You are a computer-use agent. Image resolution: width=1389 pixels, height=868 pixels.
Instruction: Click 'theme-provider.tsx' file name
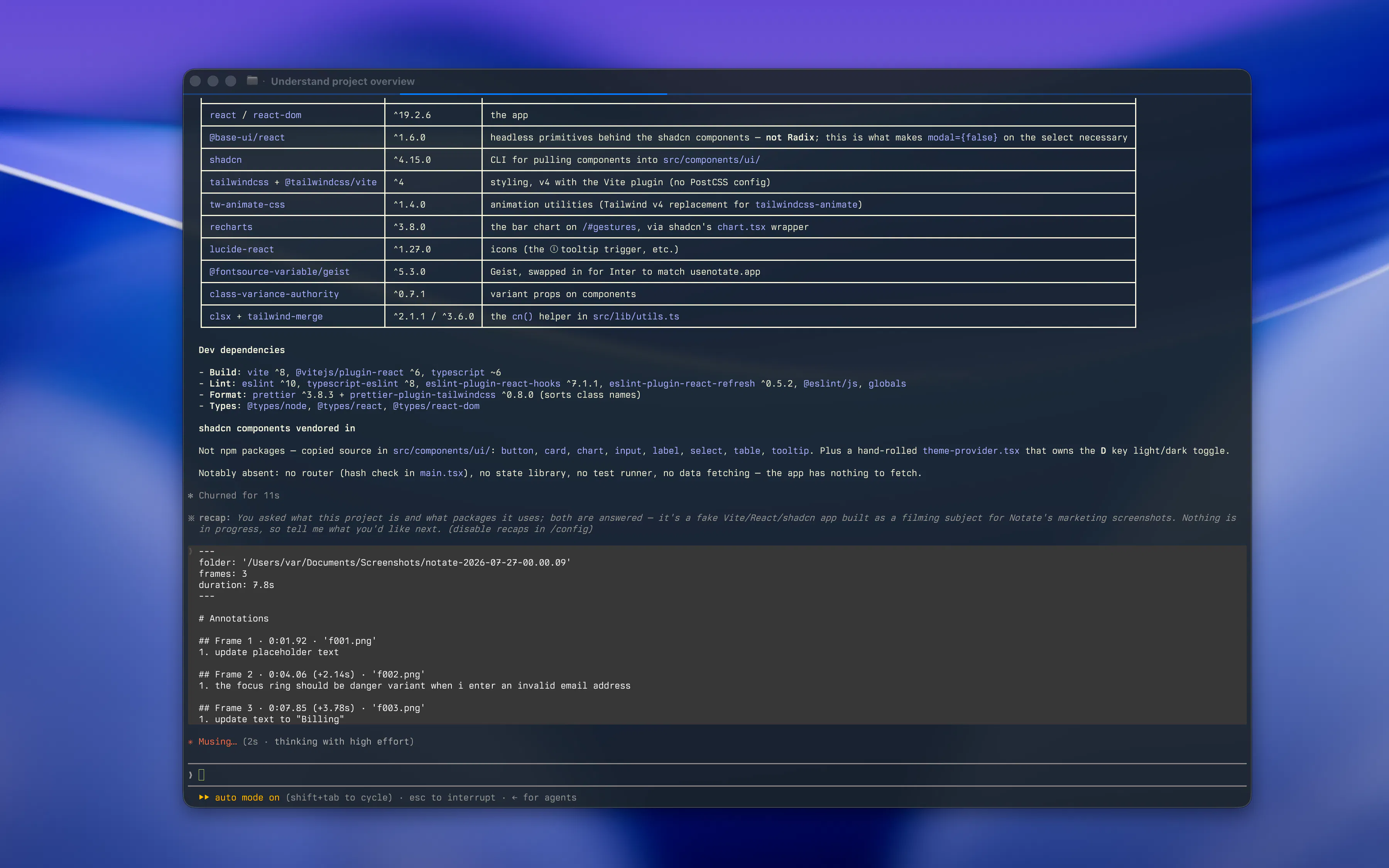971,451
